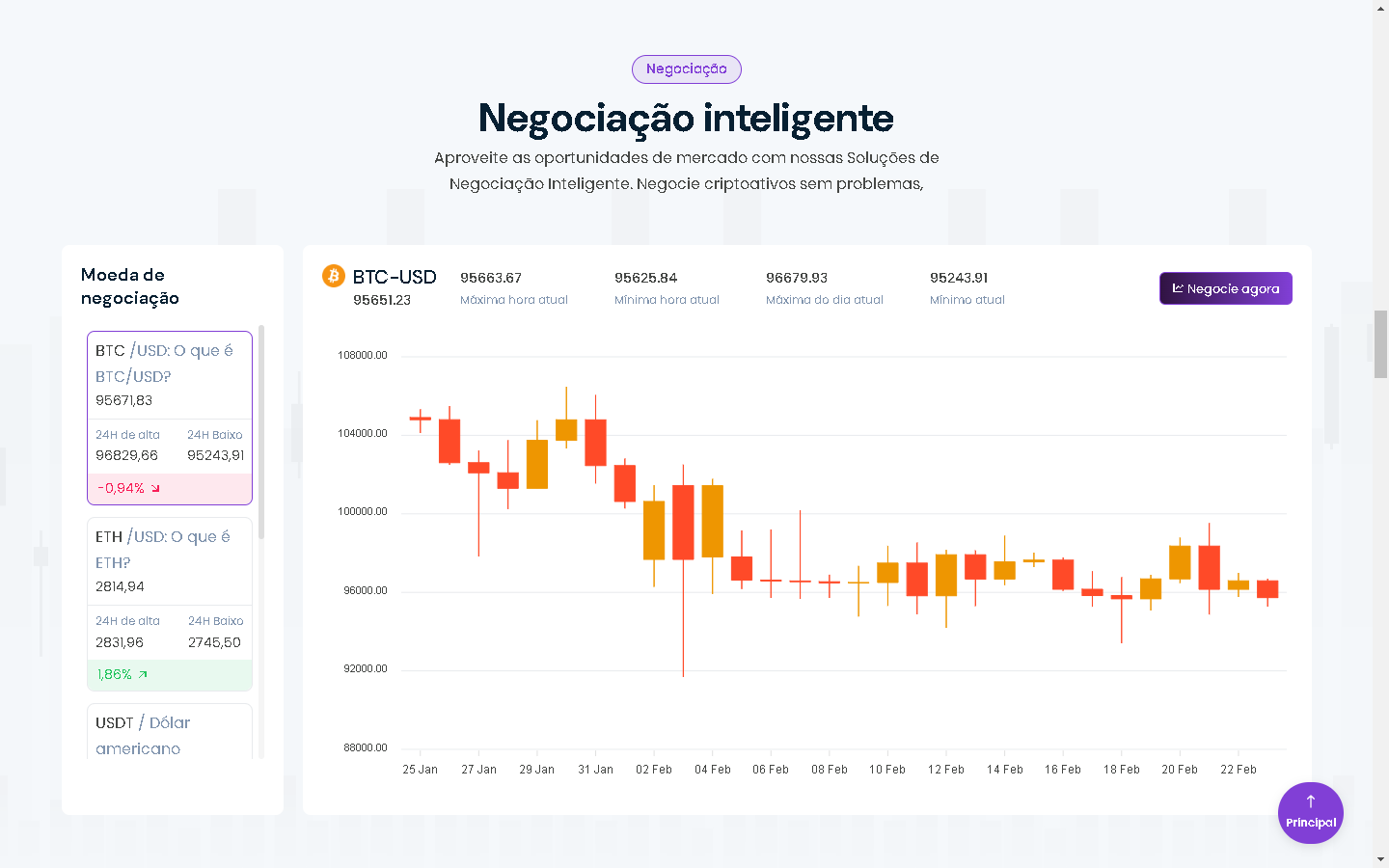The width and height of the screenshot is (1389, 868).
Task: Click the red down-arrow next to -0,94%
Action: pyautogui.click(x=155, y=489)
